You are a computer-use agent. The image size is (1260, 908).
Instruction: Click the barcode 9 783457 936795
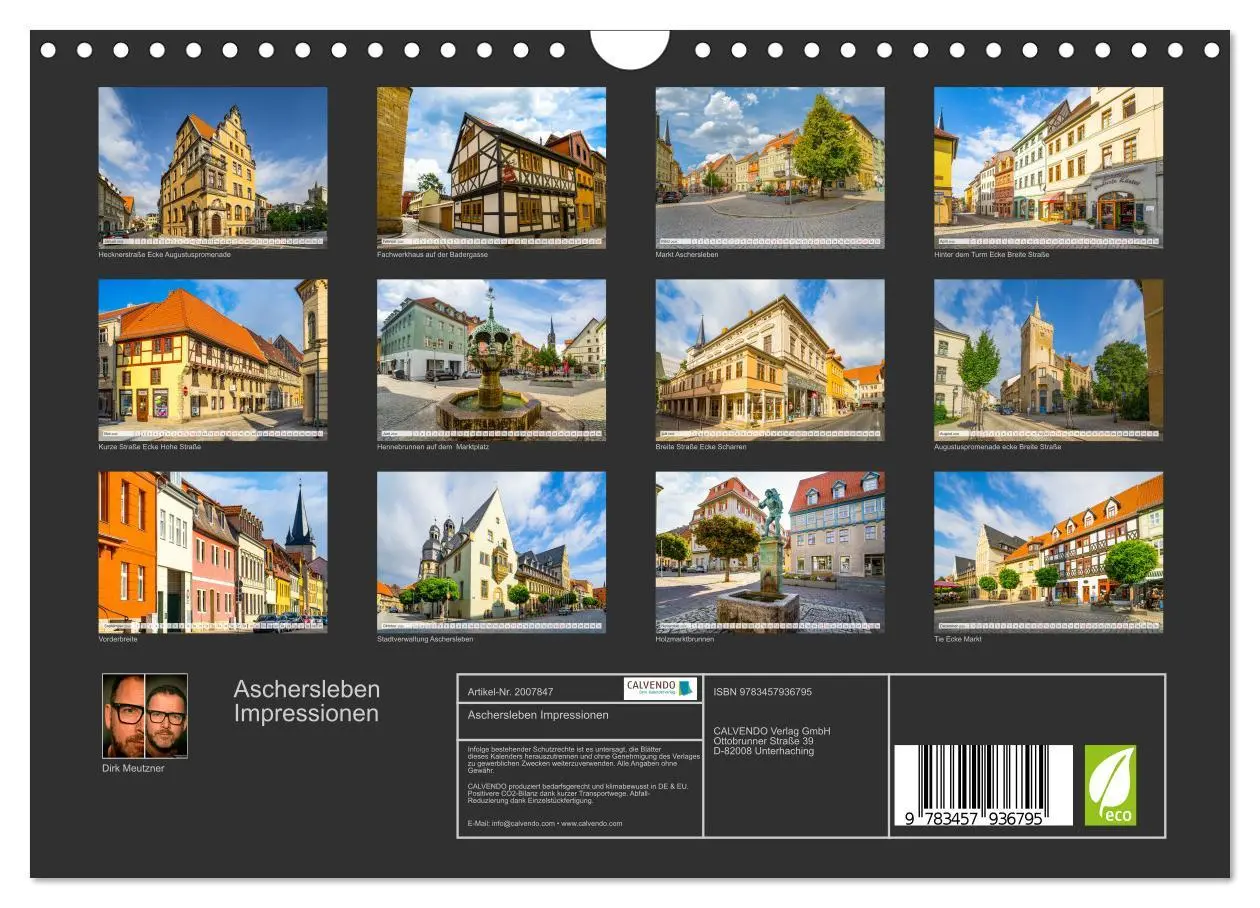[x=983, y=785]
